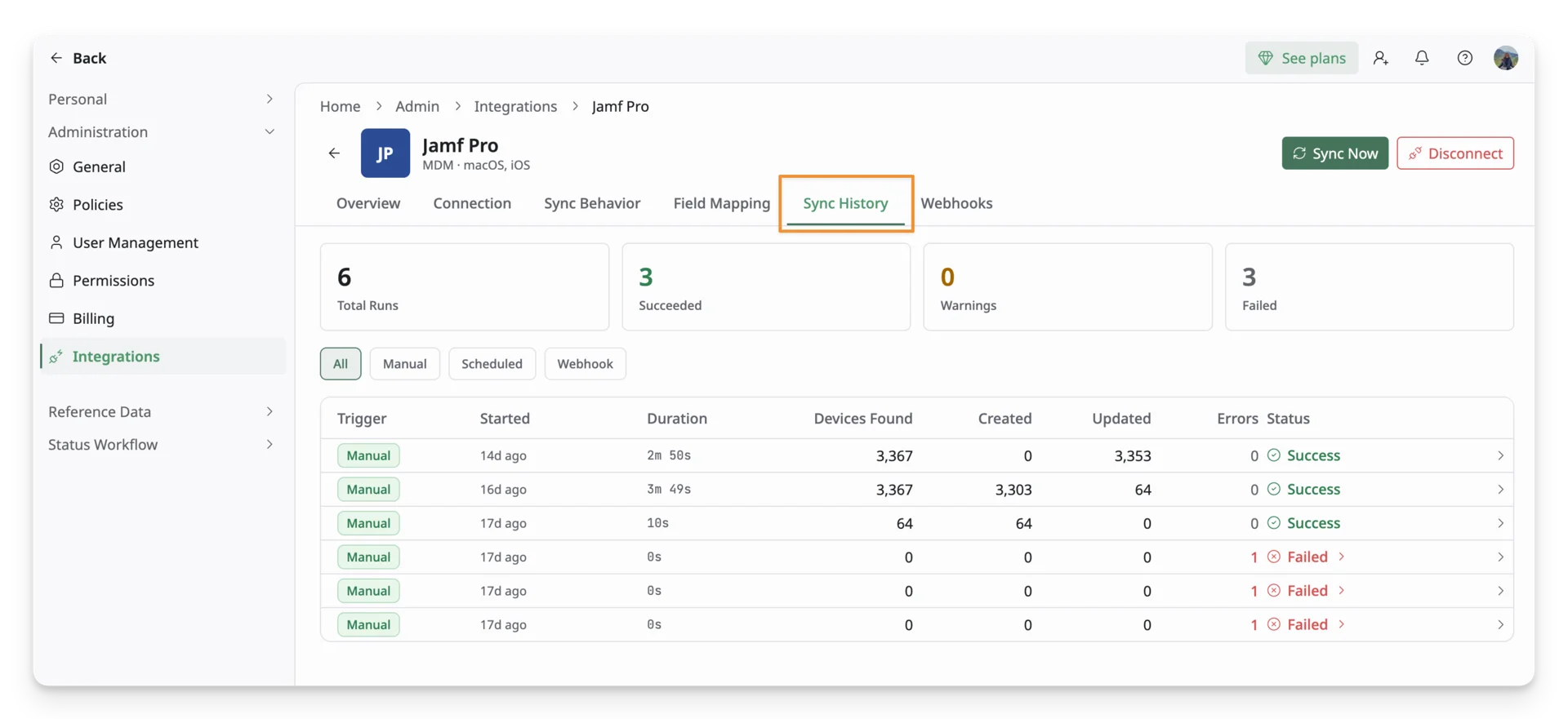The width and height of the screenshot is (1568, 719).
Task: Click the Failed summary card
Action: tap(1370, 287)
